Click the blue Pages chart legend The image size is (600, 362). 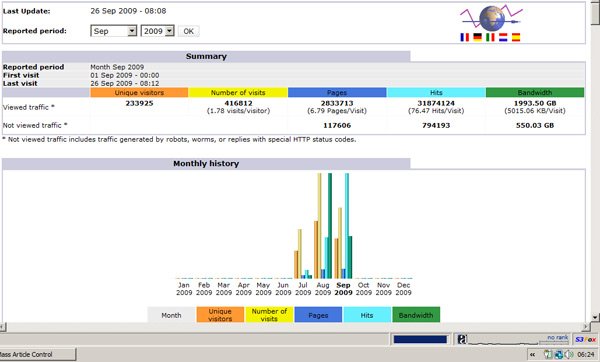point(318,315)
